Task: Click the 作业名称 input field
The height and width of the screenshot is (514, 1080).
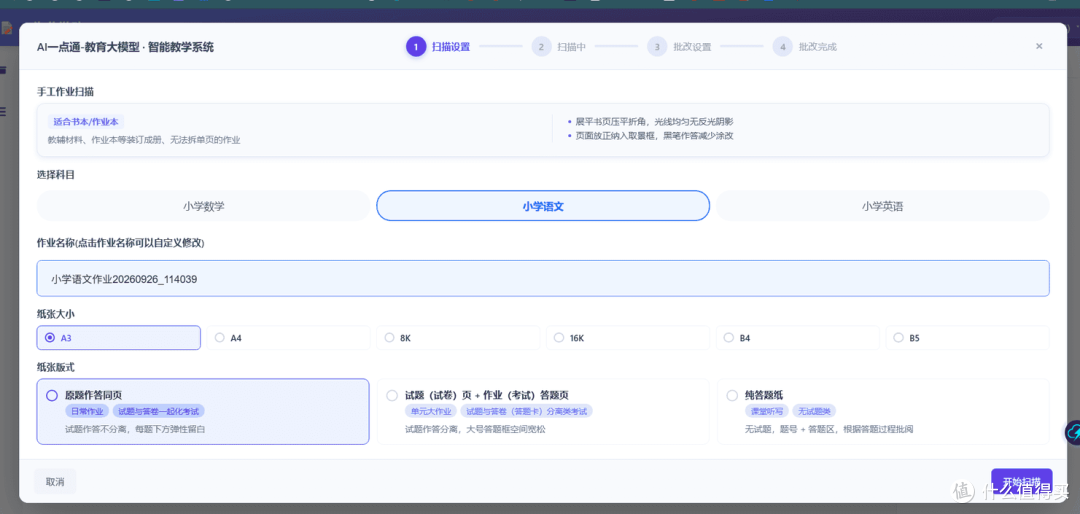Action: [x=543, y=278]
